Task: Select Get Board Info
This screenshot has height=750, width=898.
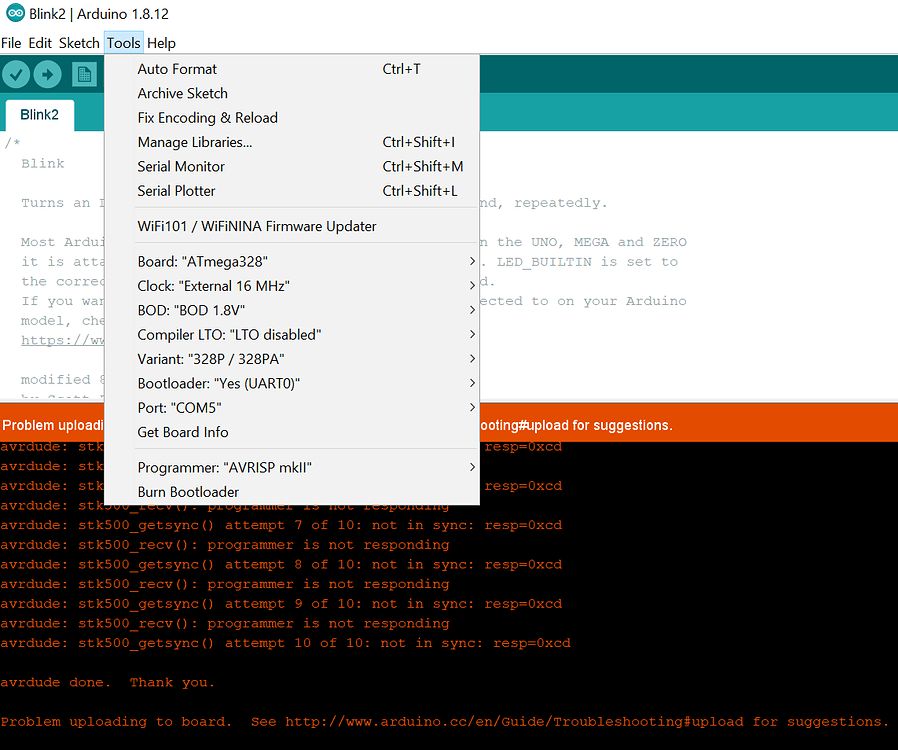Action: [183, 432]
